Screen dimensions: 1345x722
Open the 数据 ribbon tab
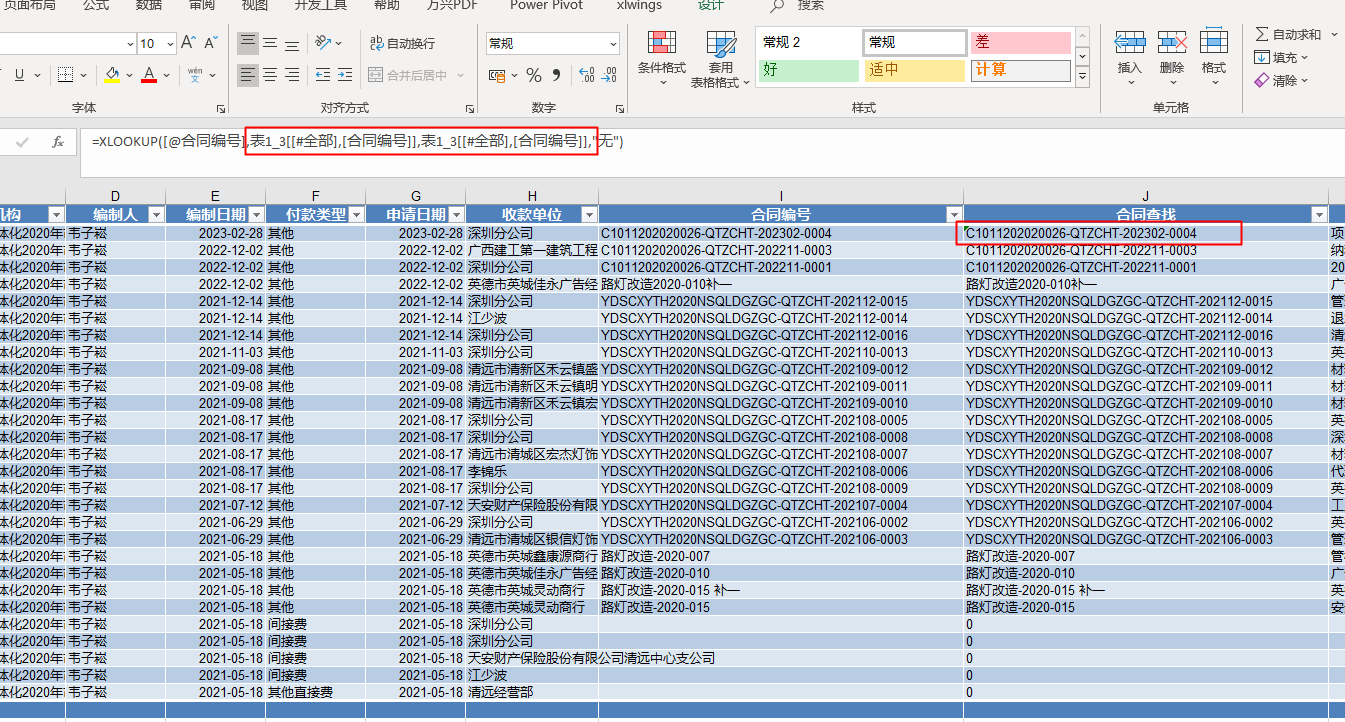tap(148, 5)
